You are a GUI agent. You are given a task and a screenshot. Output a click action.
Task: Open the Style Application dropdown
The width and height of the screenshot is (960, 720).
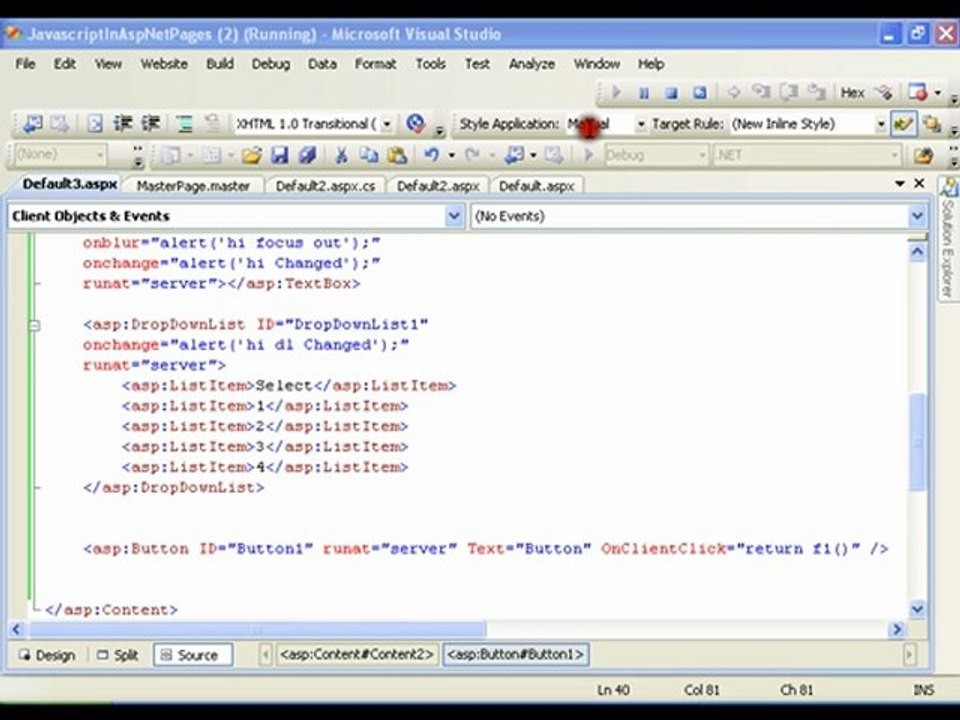[x=640, y=124]
